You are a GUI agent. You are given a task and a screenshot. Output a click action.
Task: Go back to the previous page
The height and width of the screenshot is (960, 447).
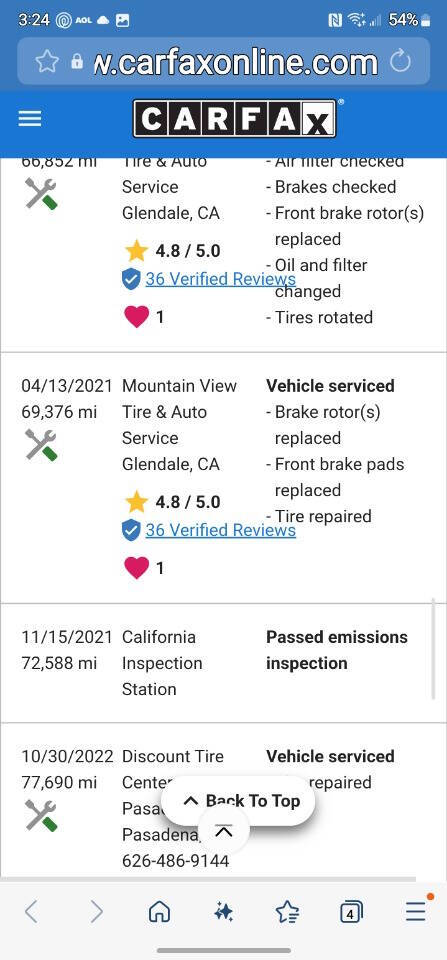31,913
